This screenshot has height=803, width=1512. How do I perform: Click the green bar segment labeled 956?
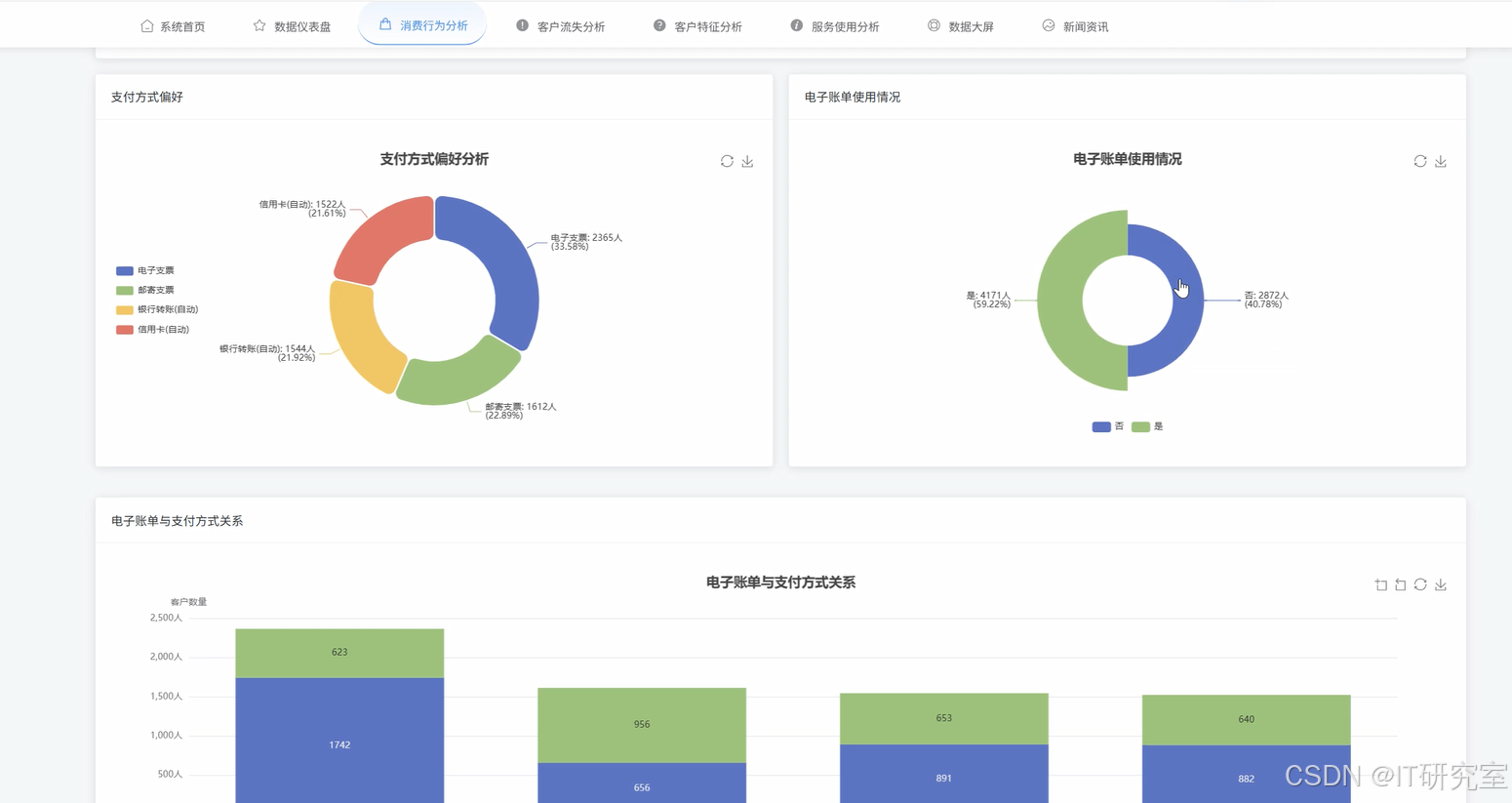(642, 725)
